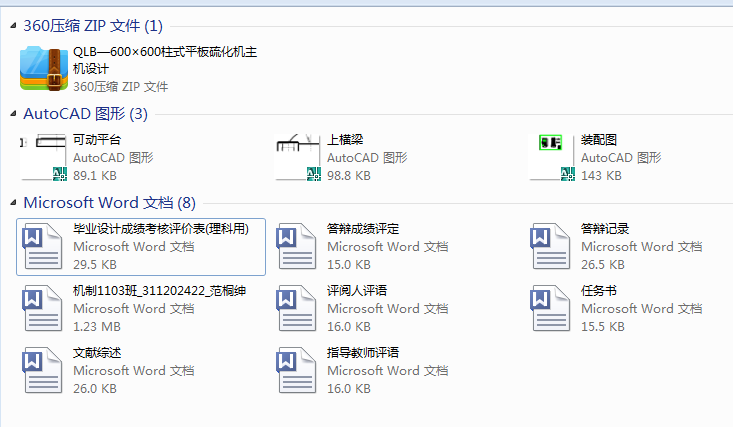Viewport: 733px width, 427px height.
Task: Select the 上横梁 AutoCAD drawing thumbnail
Action: click(x=298, y=157)
